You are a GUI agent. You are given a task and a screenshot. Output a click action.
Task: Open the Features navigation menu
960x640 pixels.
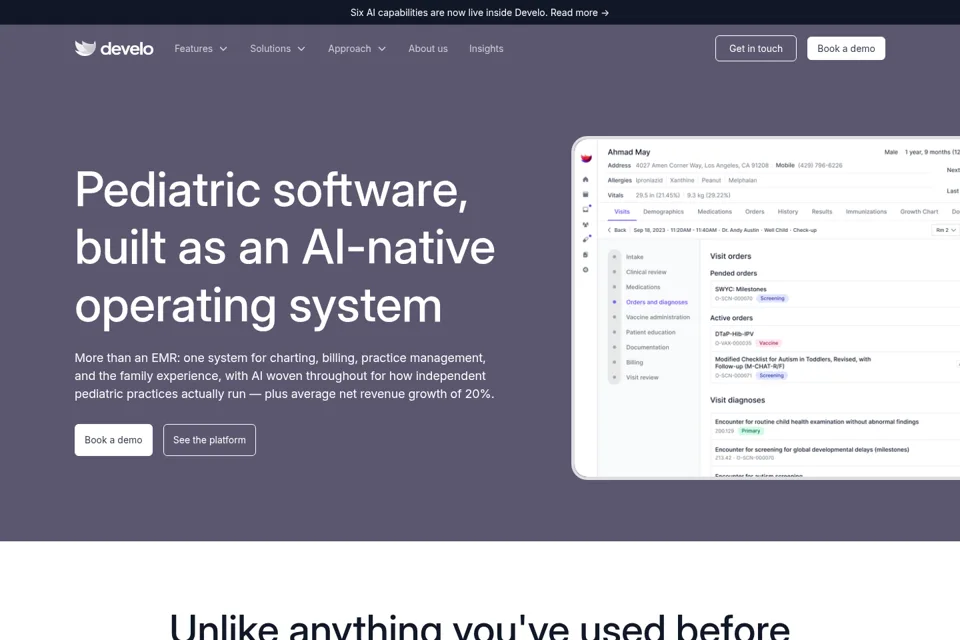201,48
